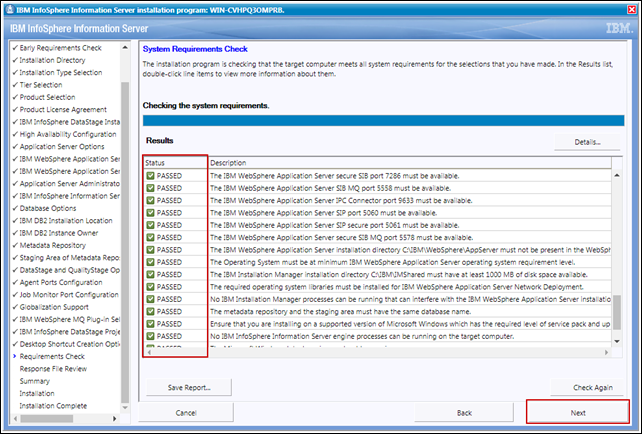Click green check icon for engine processes row
The image size is (642, 434).
(x=150, y=336)
